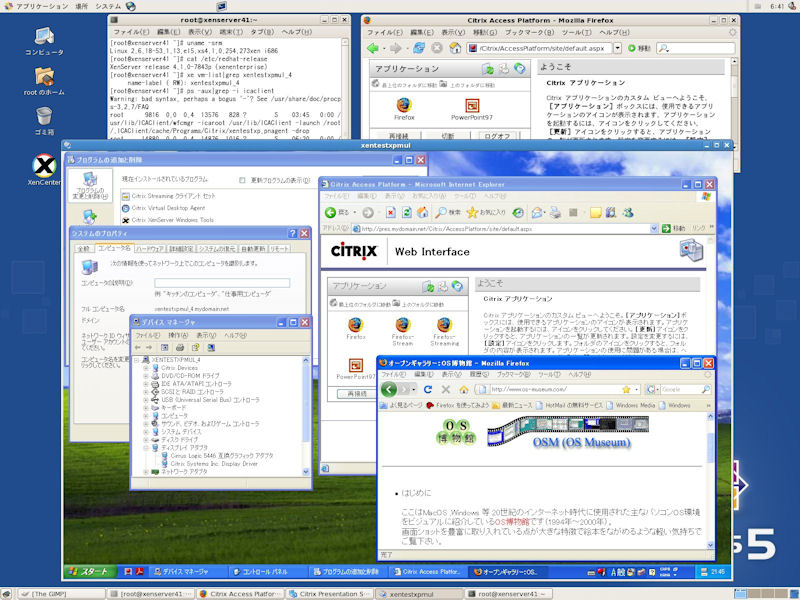Image resolution: width=800 pixels, height=600 pixels.
Task: Toggle 更新プログラムの表示 checkbox
Action: [x=242, y=180]
